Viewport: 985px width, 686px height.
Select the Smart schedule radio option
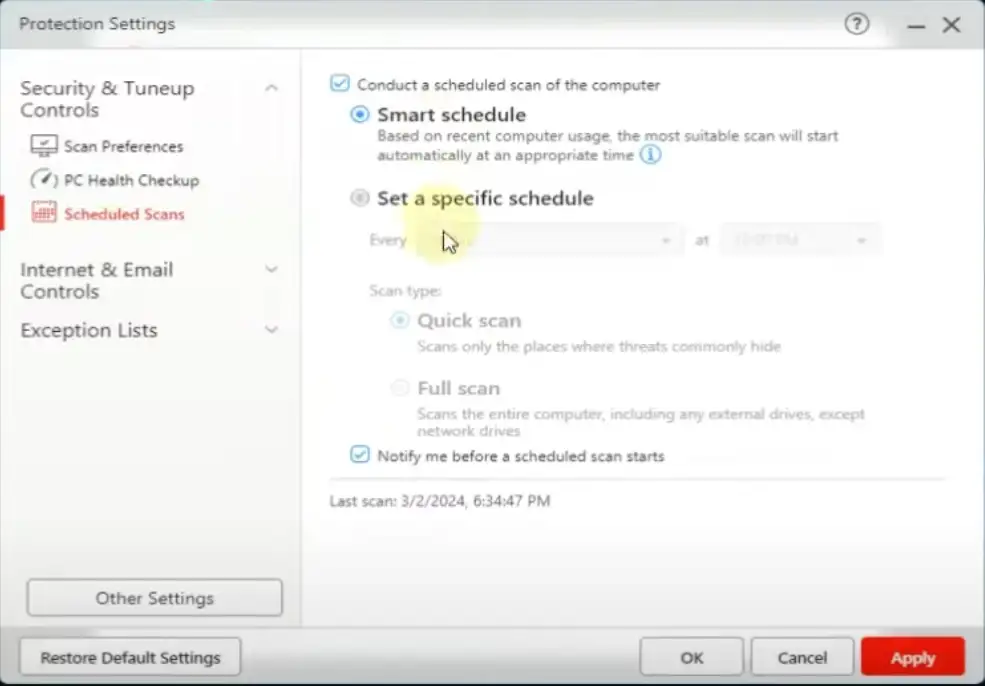[x=360, y=114]
